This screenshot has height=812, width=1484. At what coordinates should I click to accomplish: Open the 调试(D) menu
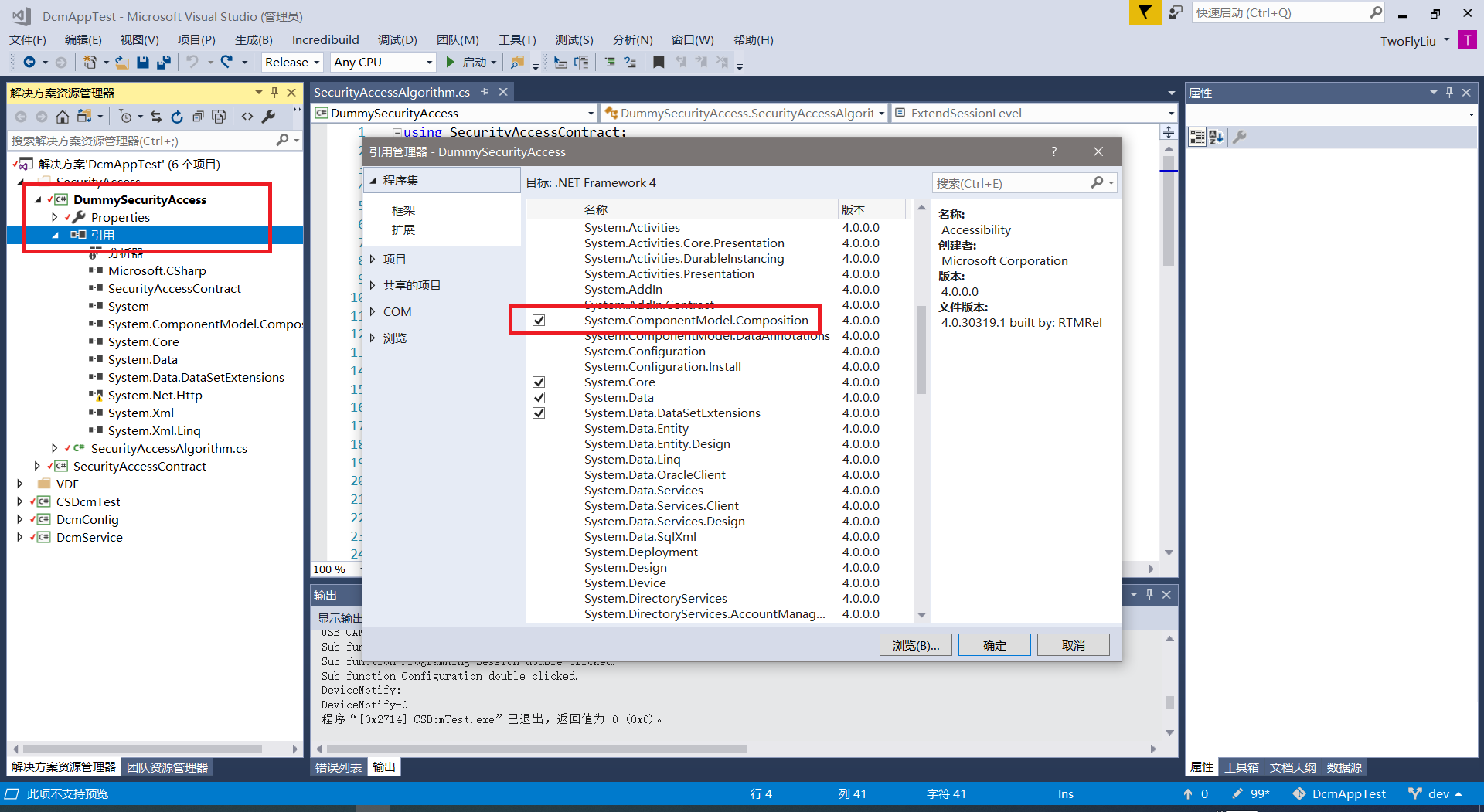click(397, 40)
